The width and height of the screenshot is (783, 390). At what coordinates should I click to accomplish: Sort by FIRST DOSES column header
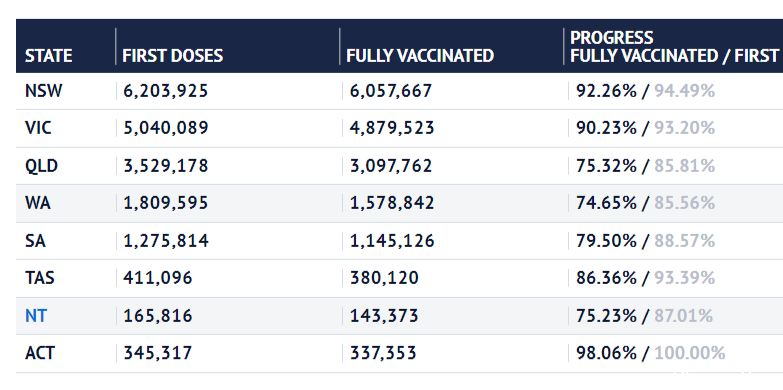173,55
